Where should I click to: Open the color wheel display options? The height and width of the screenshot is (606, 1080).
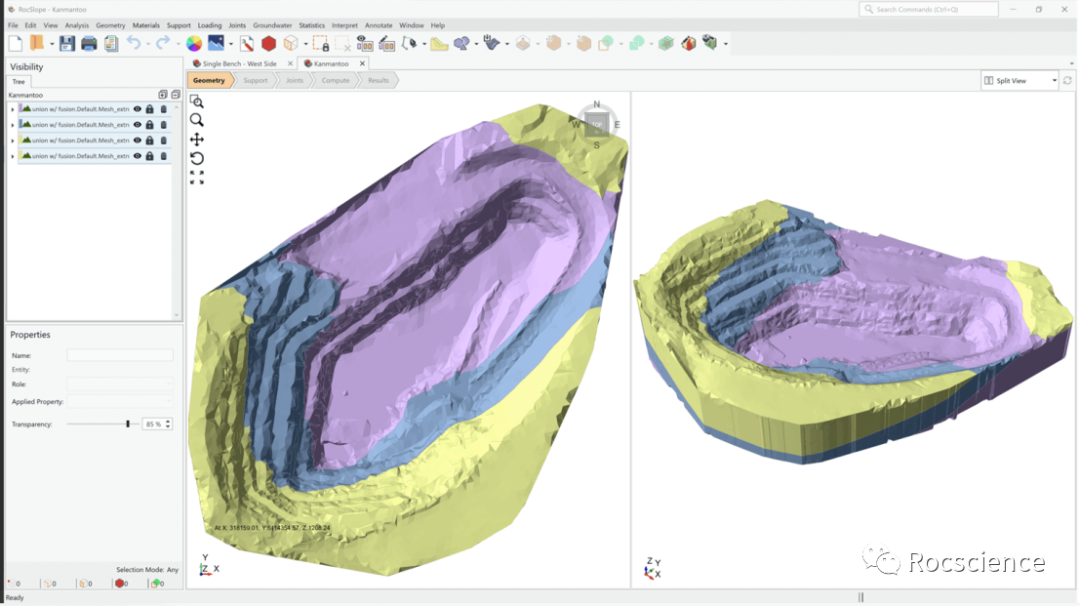(194, 43)
